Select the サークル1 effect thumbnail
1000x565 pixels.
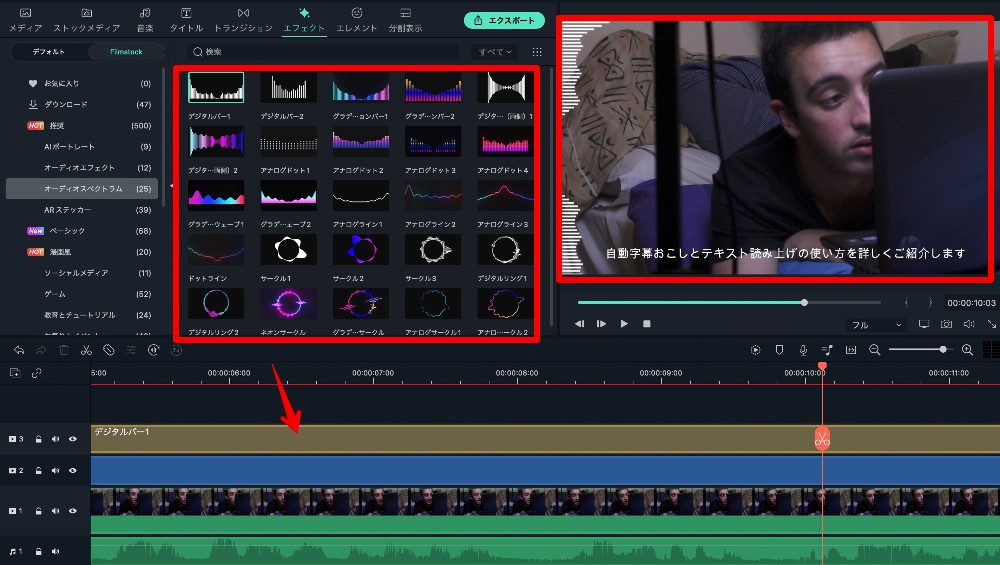point(288,249)
